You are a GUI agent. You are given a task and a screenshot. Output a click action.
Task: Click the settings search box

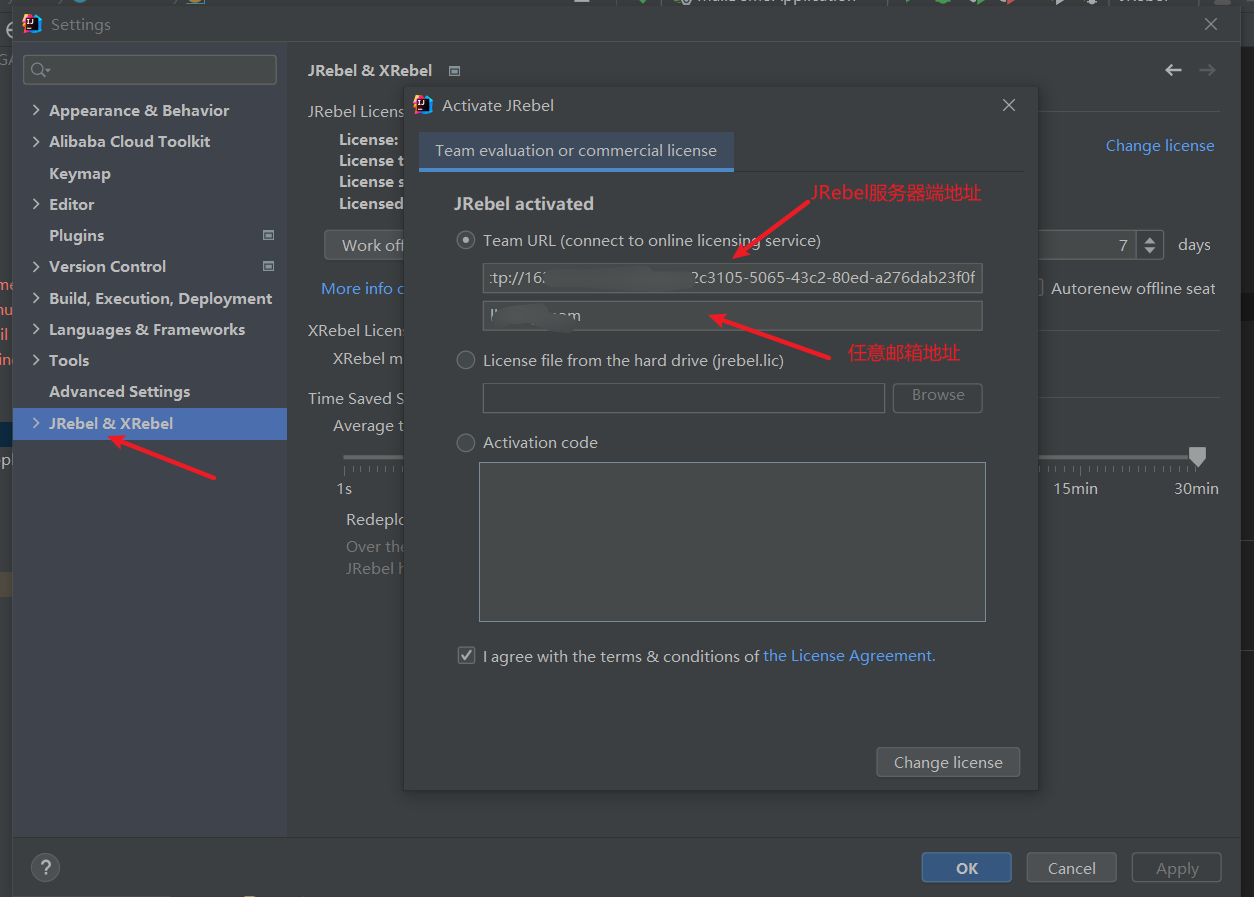150,70
